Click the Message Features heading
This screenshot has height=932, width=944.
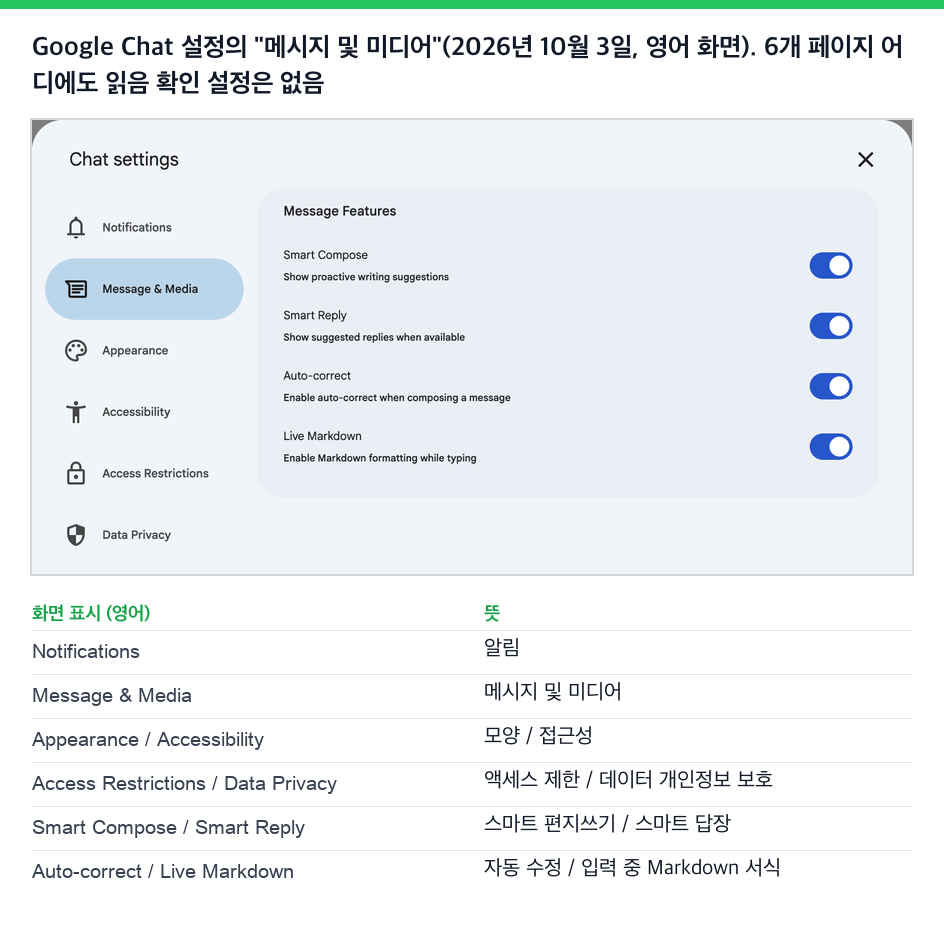tap(340, 211)
